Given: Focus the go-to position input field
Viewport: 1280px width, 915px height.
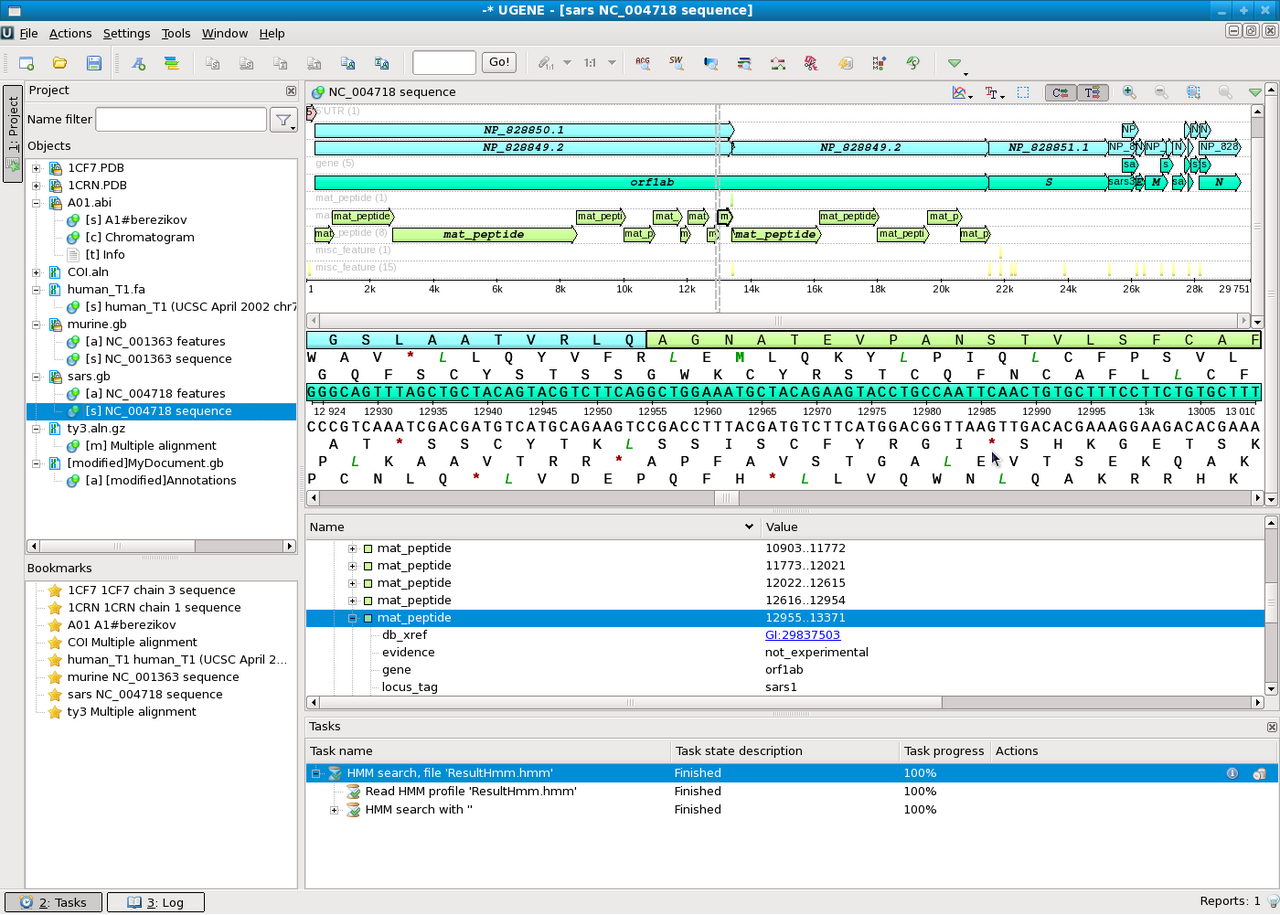Looking at the screenshot, I should pyautogui.click(x=444, y=63).
